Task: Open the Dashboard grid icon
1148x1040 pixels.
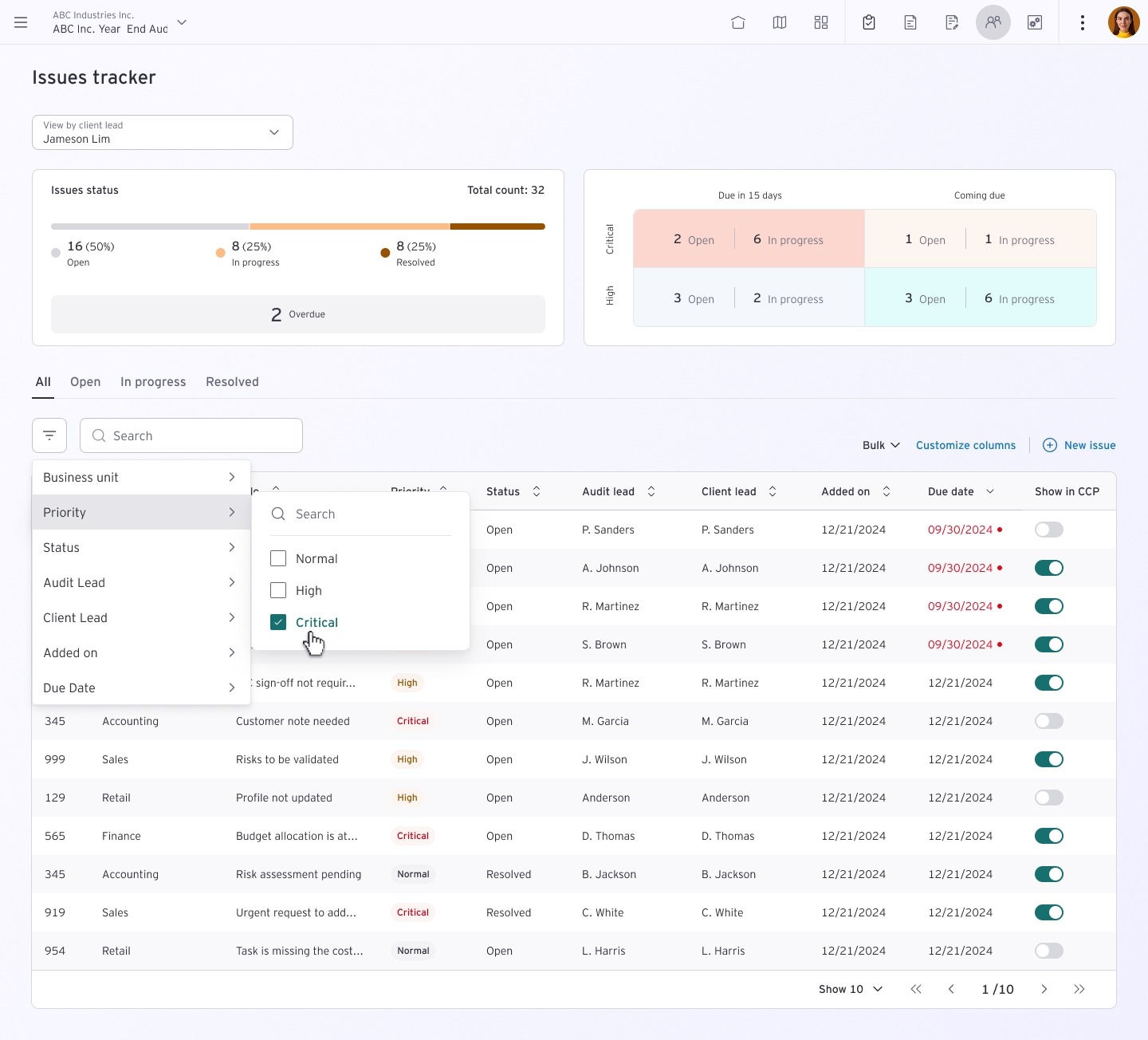Action: [x=821, y=22]
